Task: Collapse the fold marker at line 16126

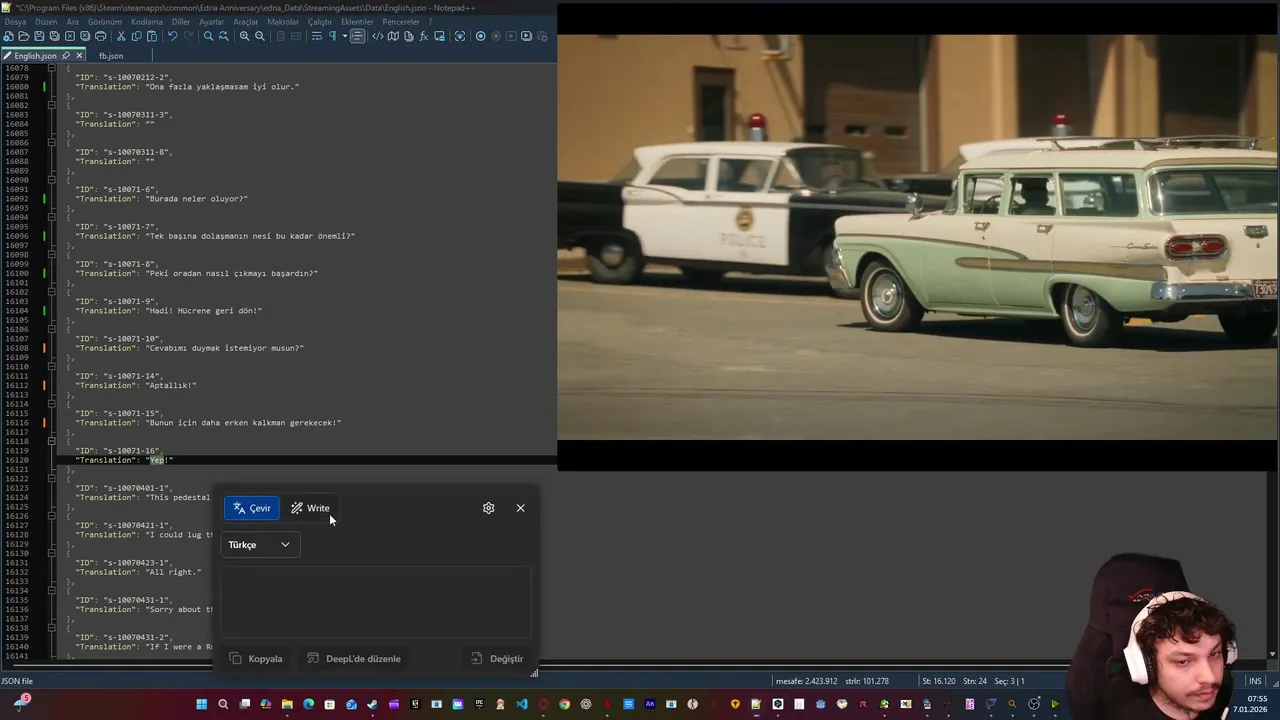Action: click(52, 516)
